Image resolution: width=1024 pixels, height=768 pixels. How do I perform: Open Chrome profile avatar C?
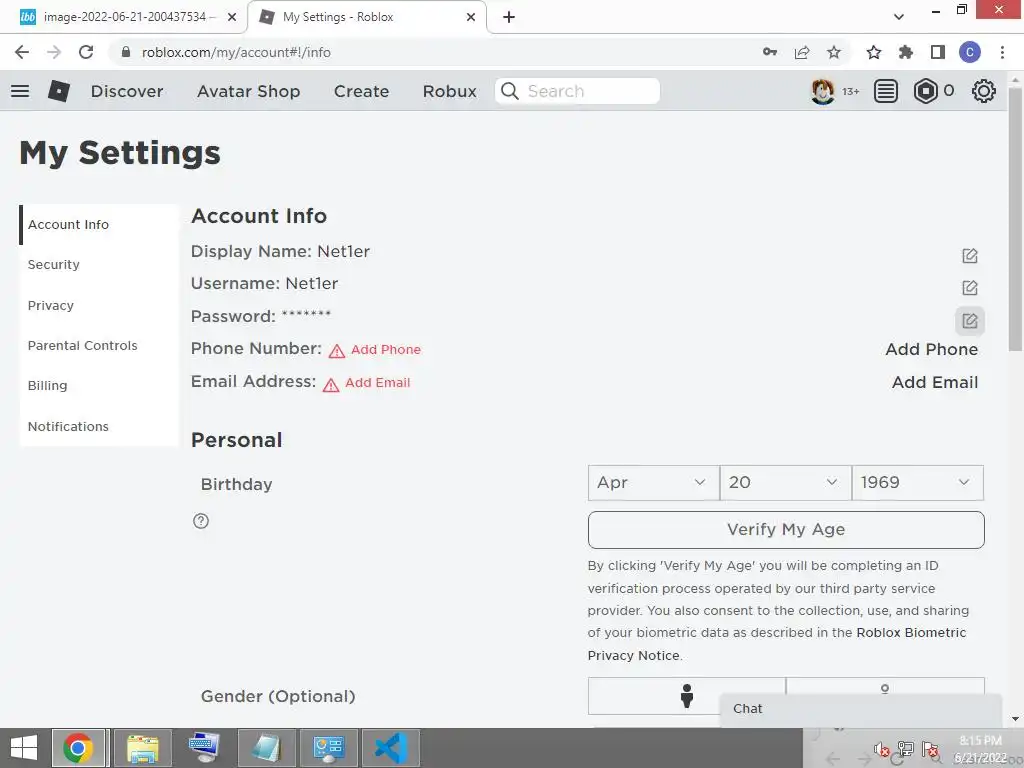pyautogui.click(x=970, y=52)
